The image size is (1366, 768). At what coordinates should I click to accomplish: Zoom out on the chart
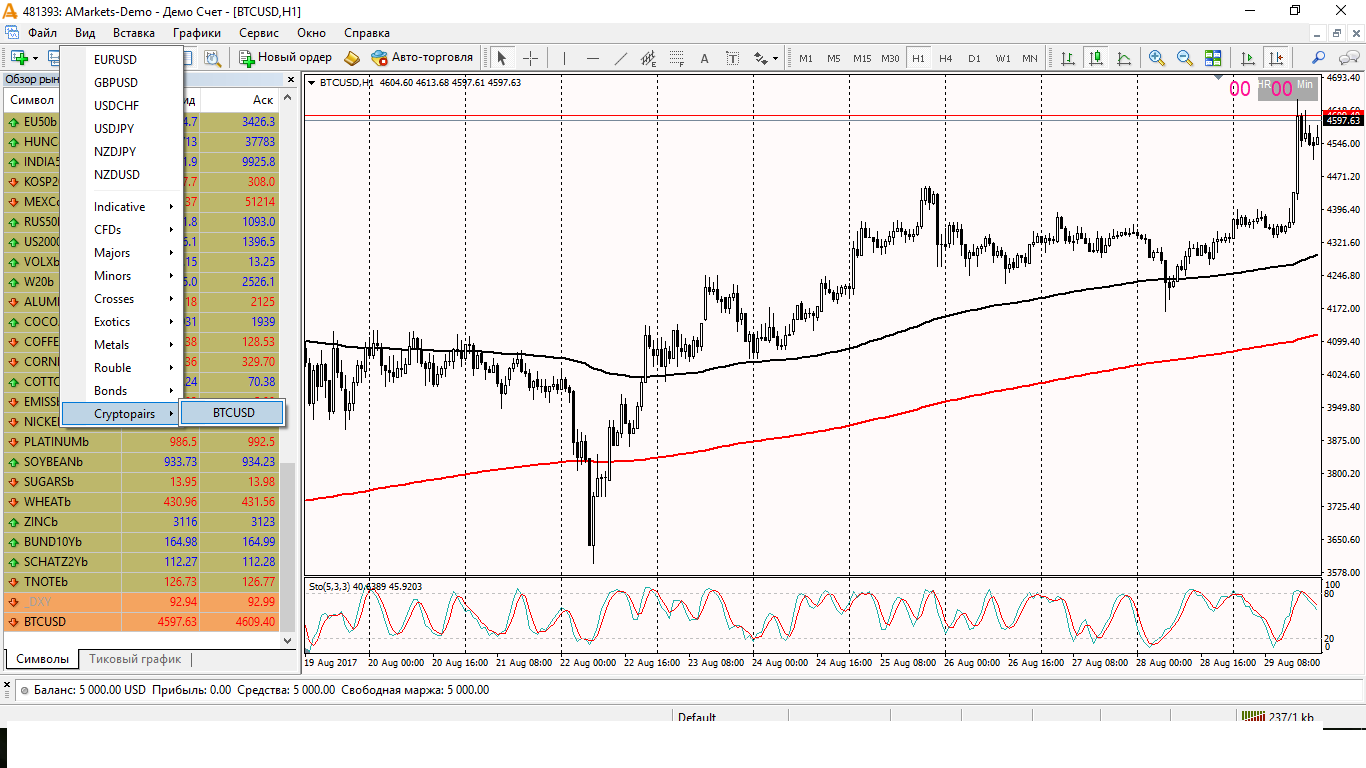pyautogui.click(x=1185, y=58)
